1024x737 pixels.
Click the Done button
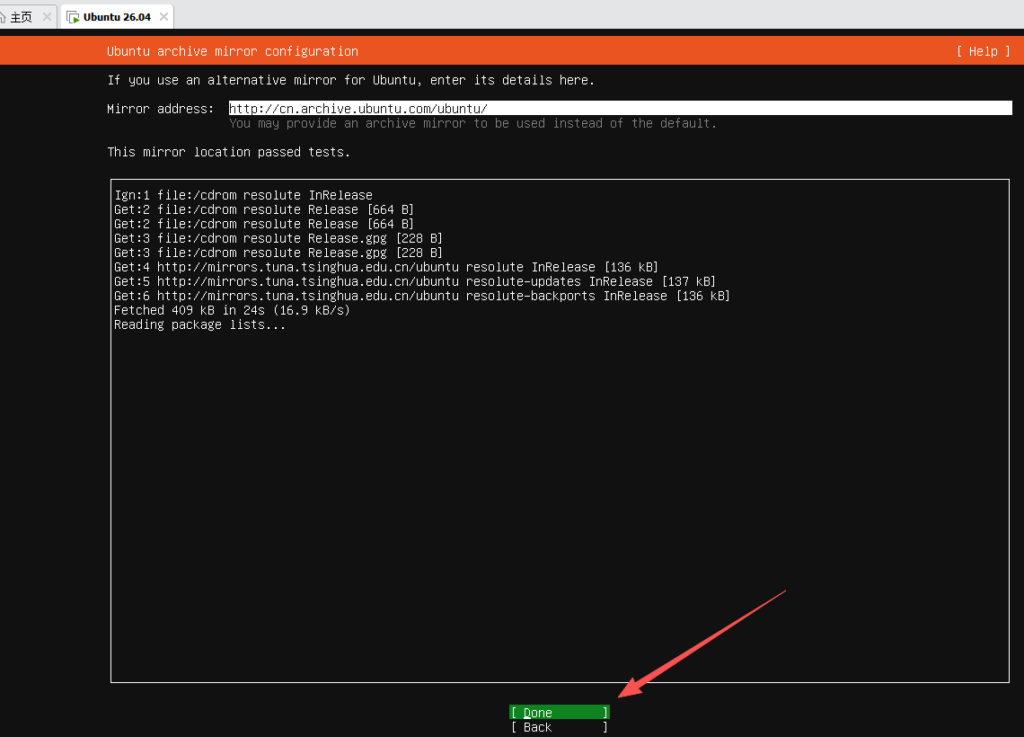pos(560,712)
